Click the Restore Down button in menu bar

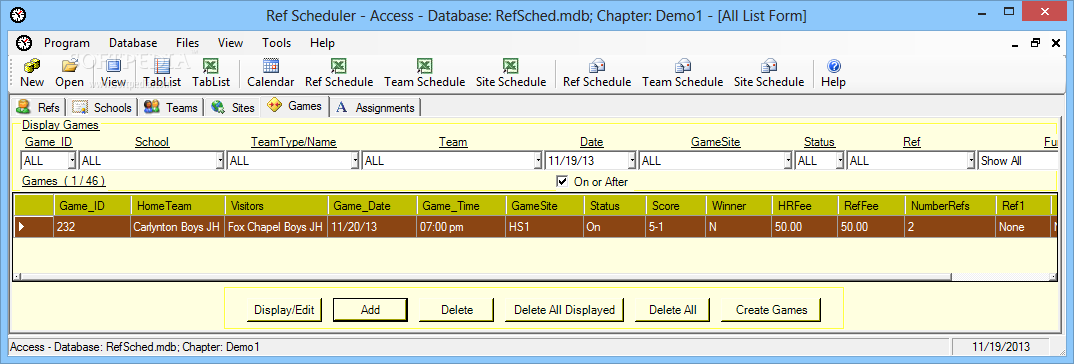(x=1036, y=43)
